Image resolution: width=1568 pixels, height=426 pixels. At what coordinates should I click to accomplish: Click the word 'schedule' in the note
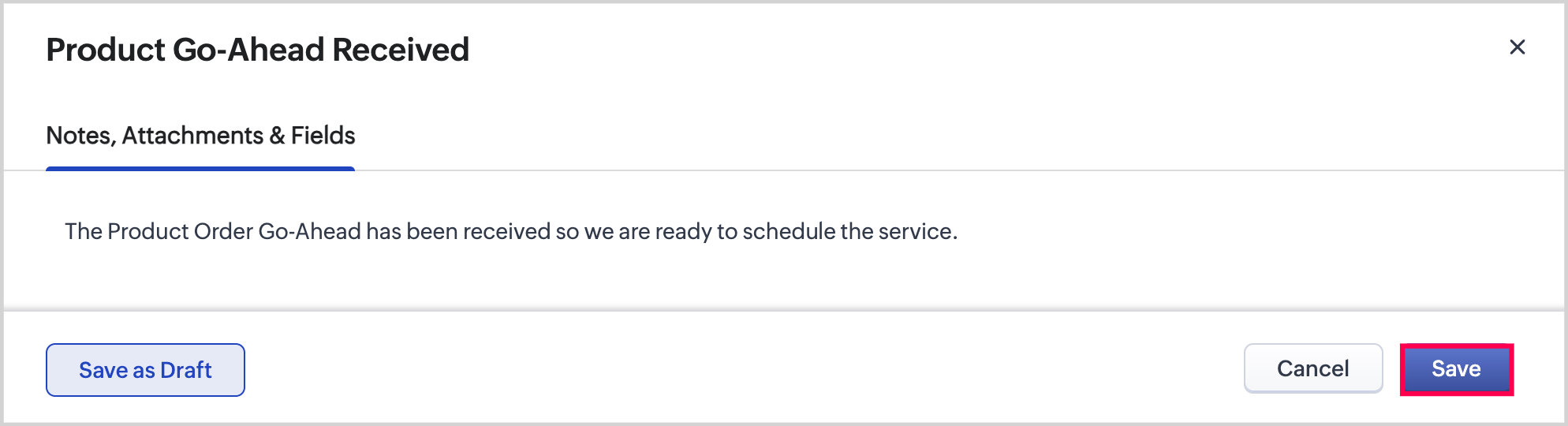click(x=788, y=231)
